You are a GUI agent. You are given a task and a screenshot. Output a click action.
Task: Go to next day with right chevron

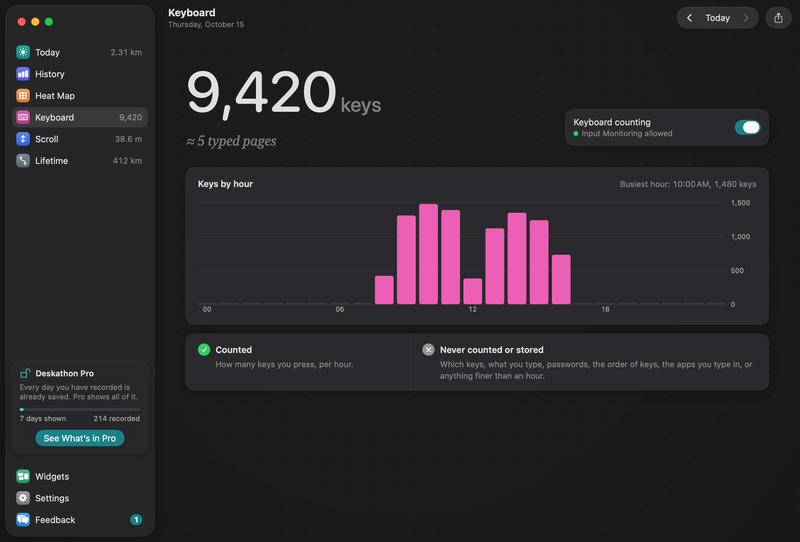pos(746,18)
